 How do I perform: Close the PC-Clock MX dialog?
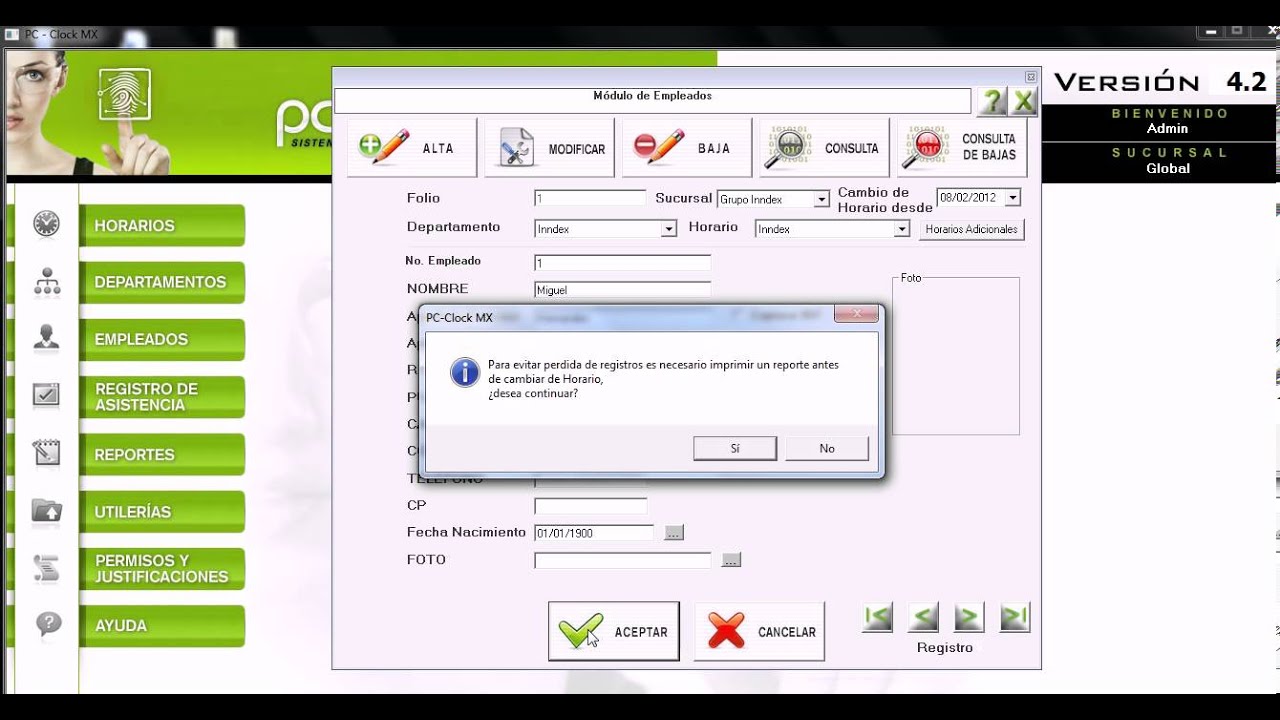856,314
